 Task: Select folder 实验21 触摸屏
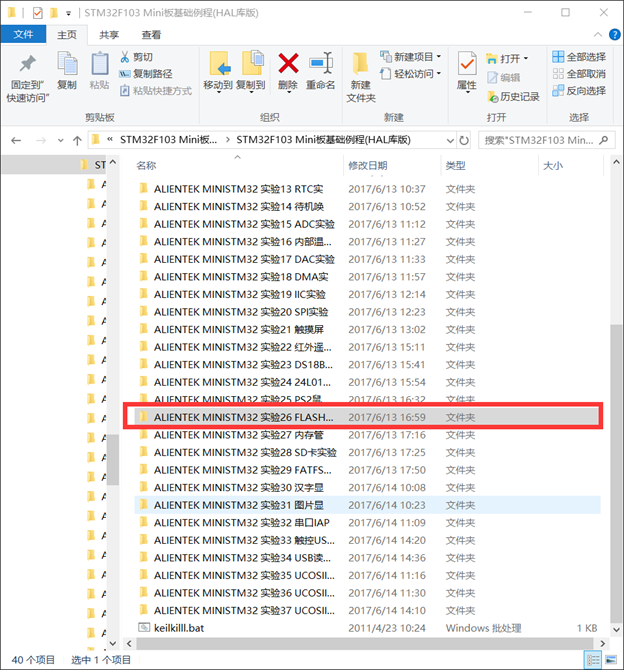pyautogui.click(x=368, y=329)
